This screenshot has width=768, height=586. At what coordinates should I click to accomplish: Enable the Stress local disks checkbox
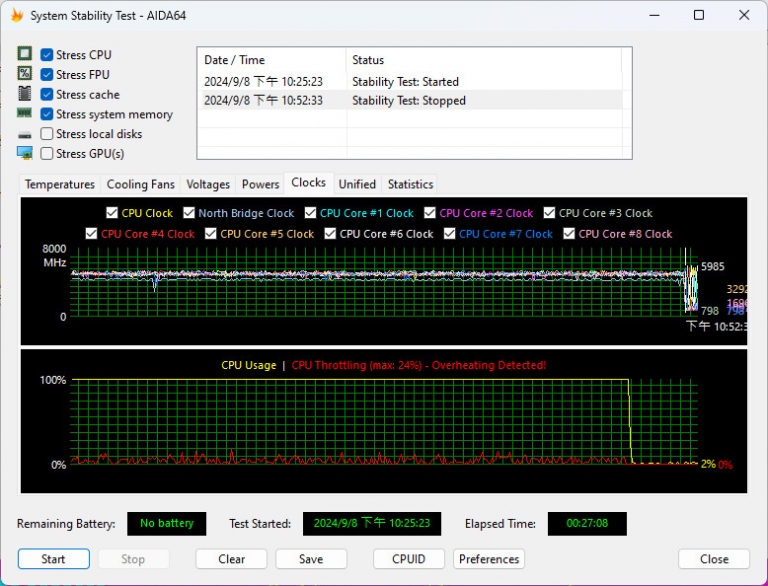[x=47, y=134]
